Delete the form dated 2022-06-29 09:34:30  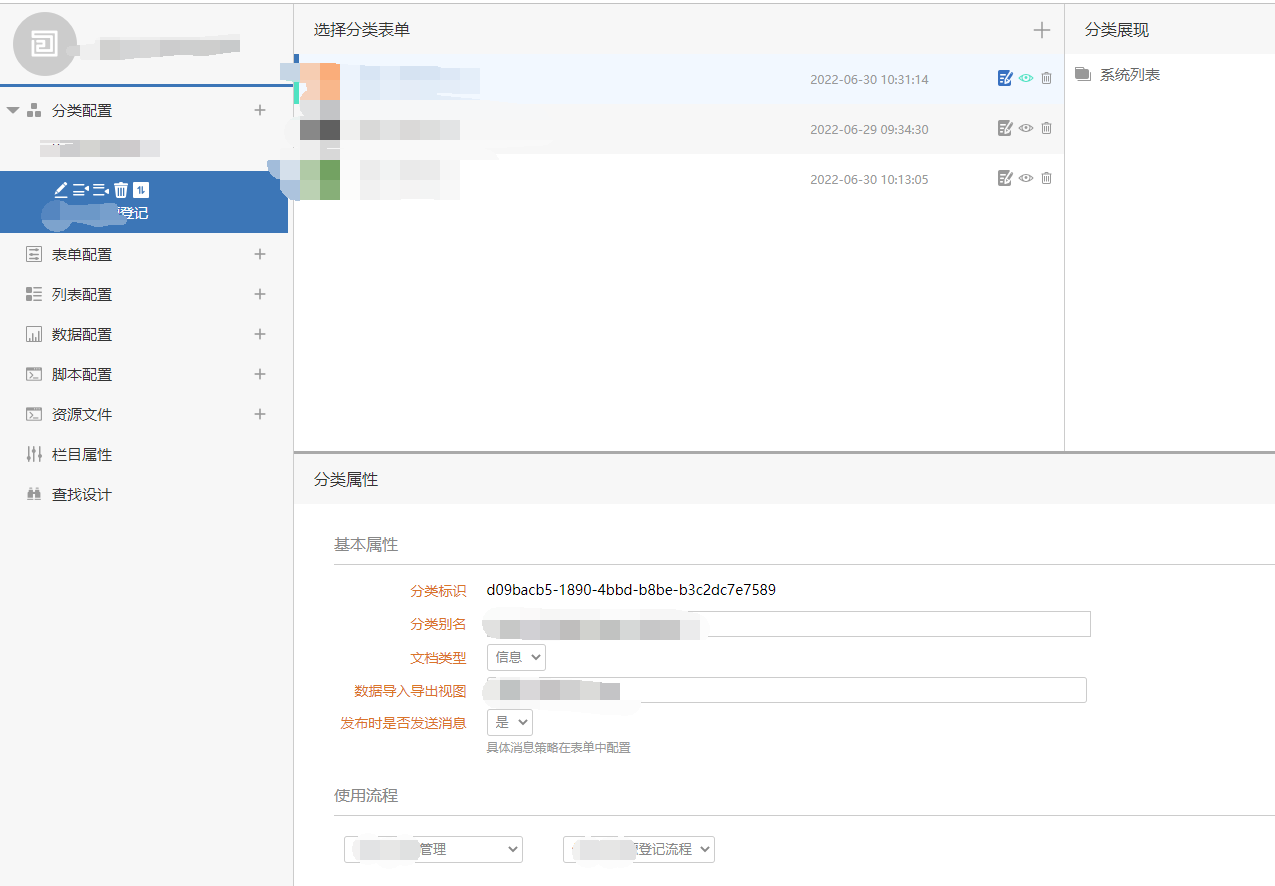point(1046,128)
